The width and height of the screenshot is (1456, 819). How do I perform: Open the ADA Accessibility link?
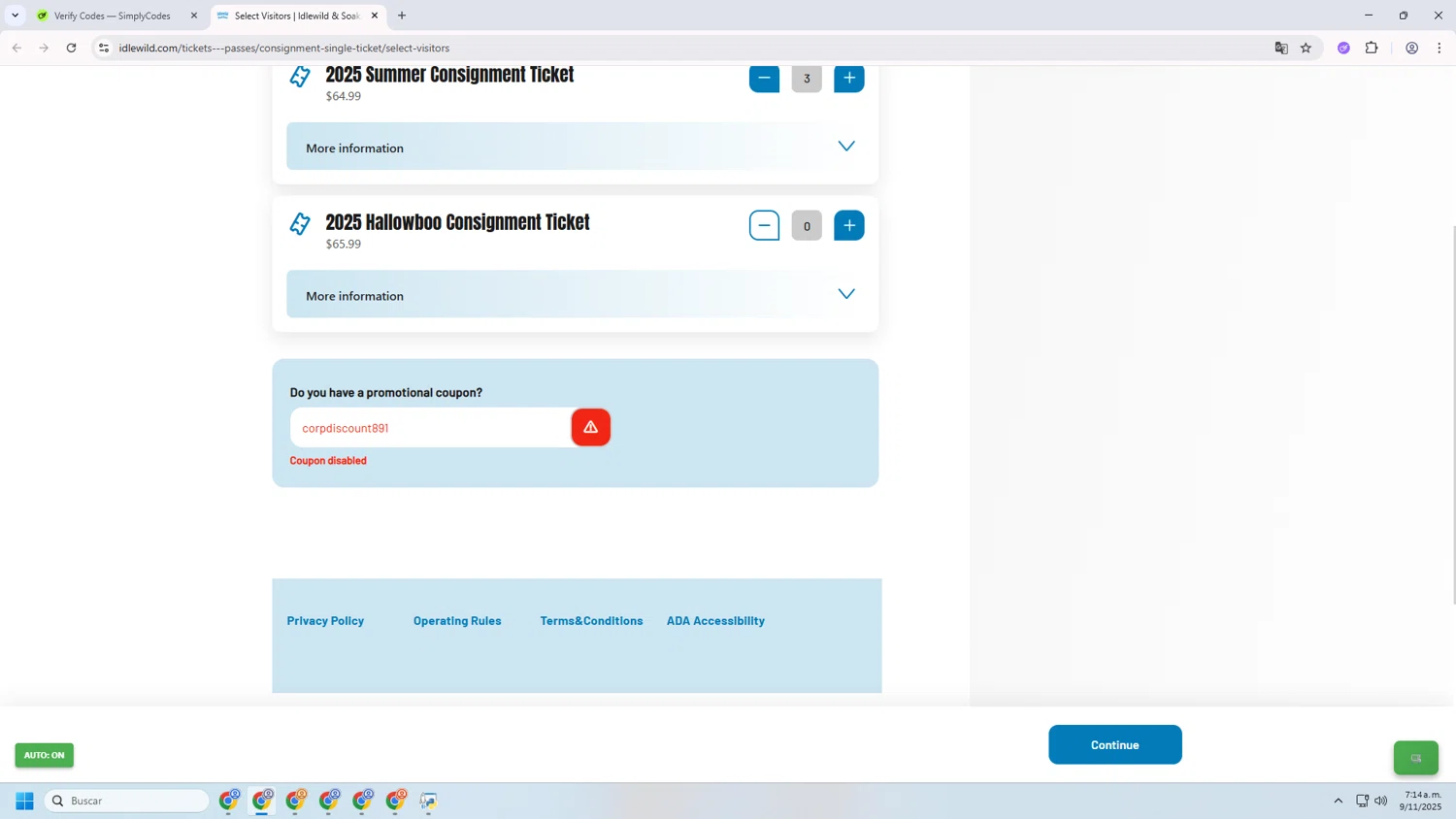coord(715,621)
